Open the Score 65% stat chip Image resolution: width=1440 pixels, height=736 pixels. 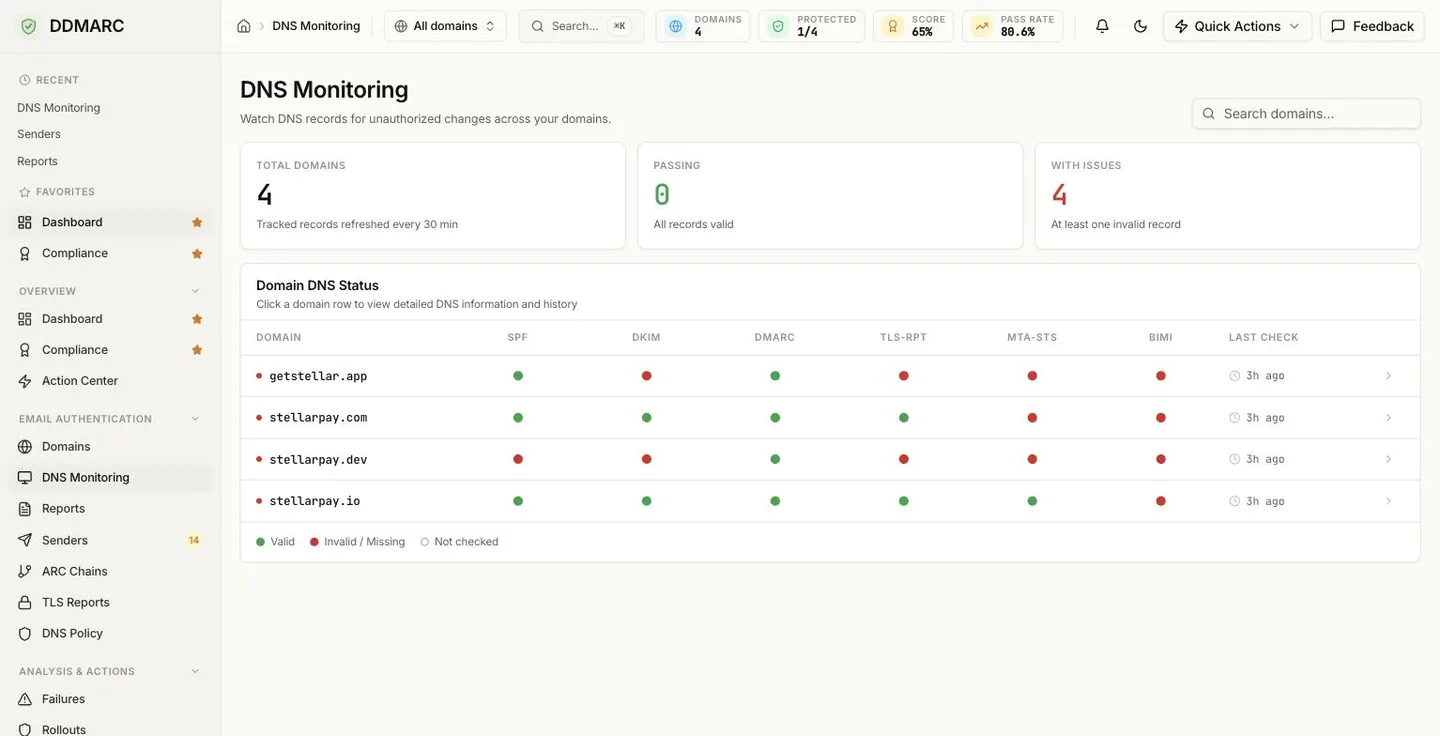(913, 26)
